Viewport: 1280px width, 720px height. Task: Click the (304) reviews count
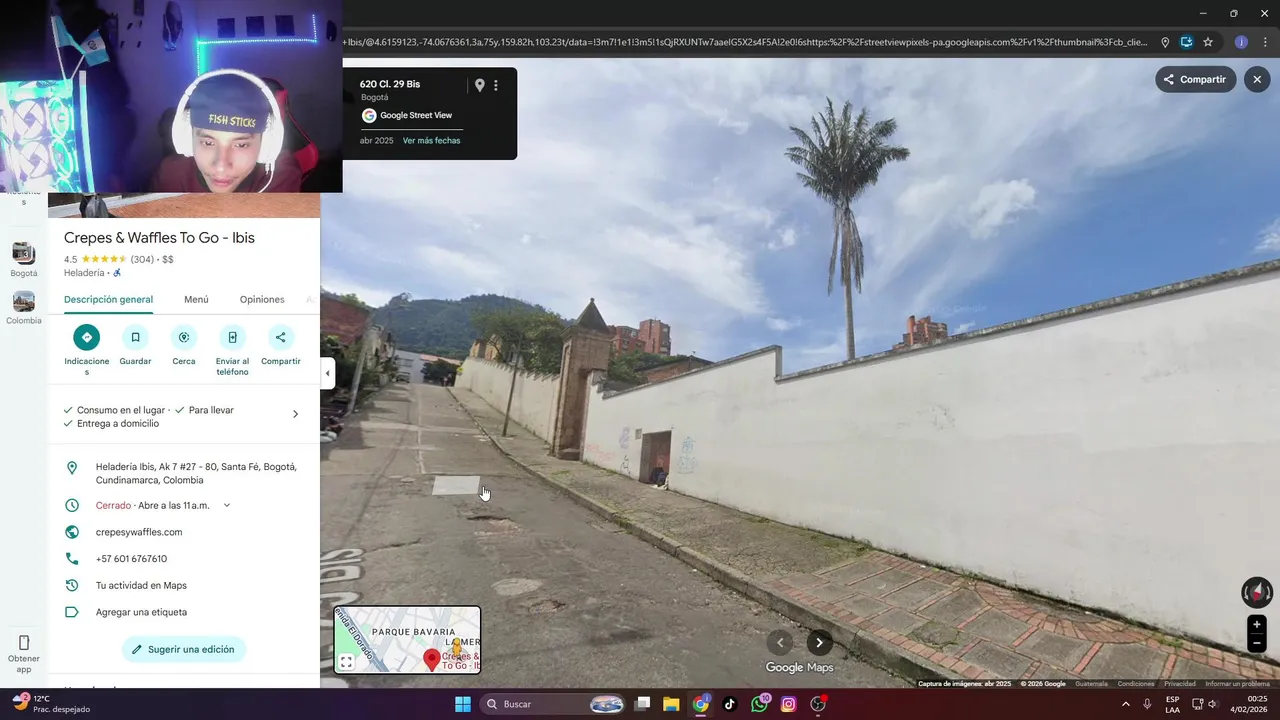tap(142, 259)
